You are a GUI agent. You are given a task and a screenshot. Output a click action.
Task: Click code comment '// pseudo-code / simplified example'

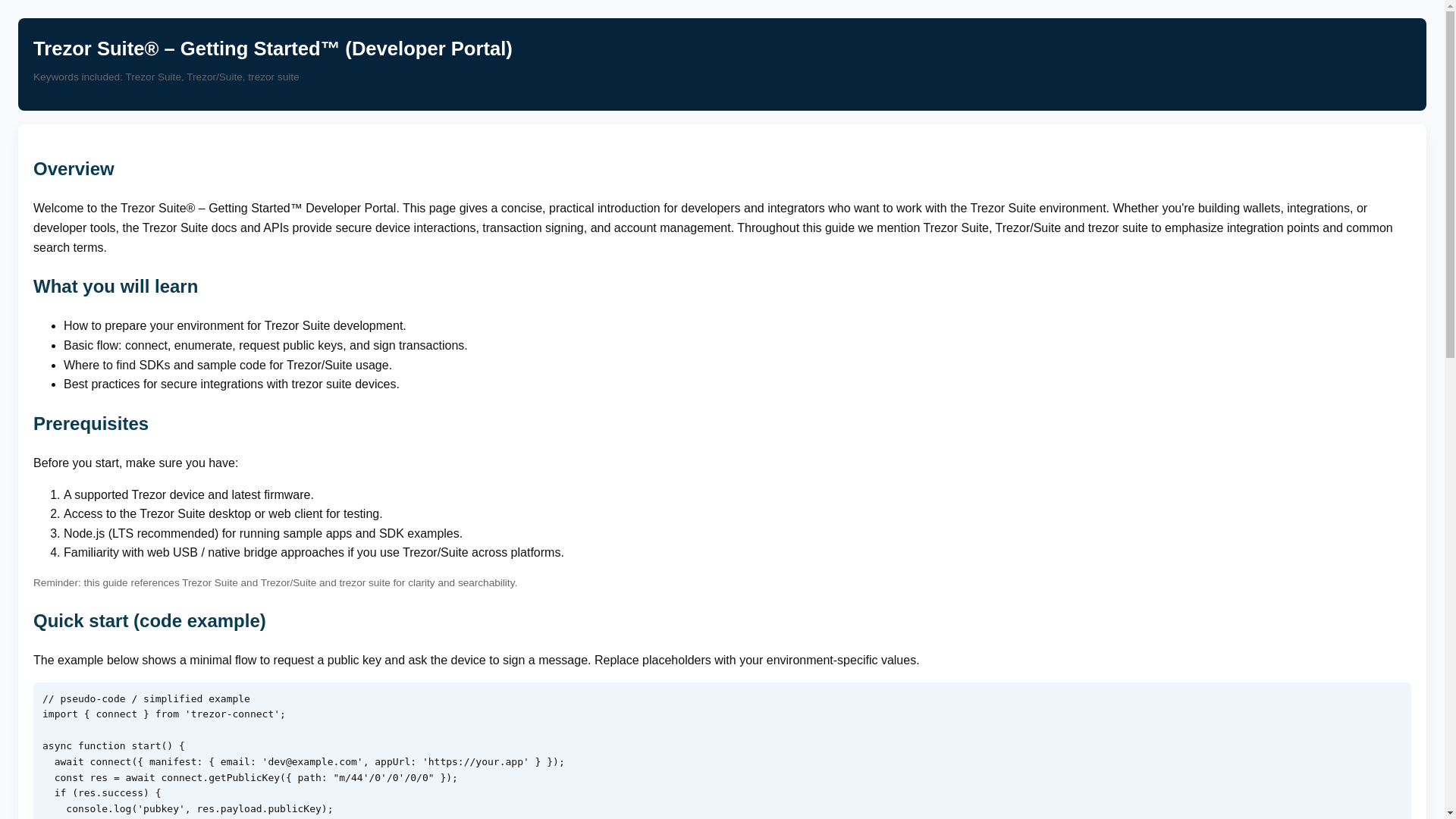coord(146,699)
